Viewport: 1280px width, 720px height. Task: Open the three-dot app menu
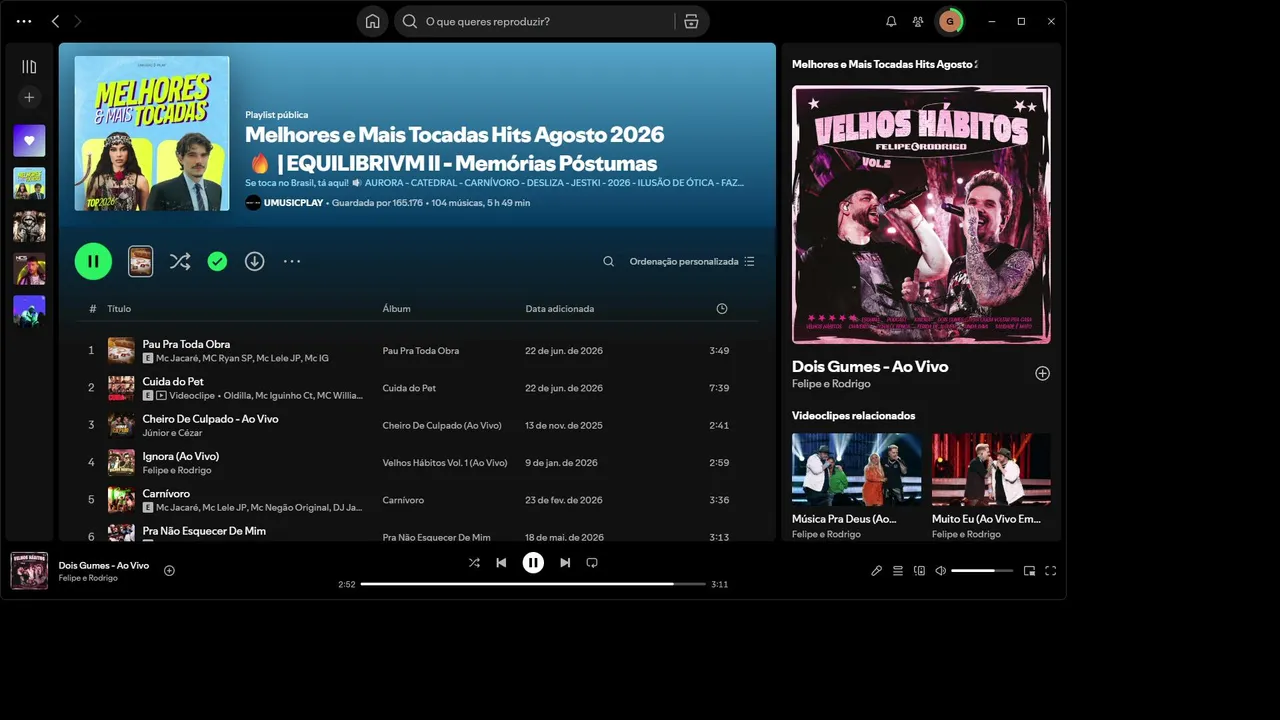(x=24, y=21)
